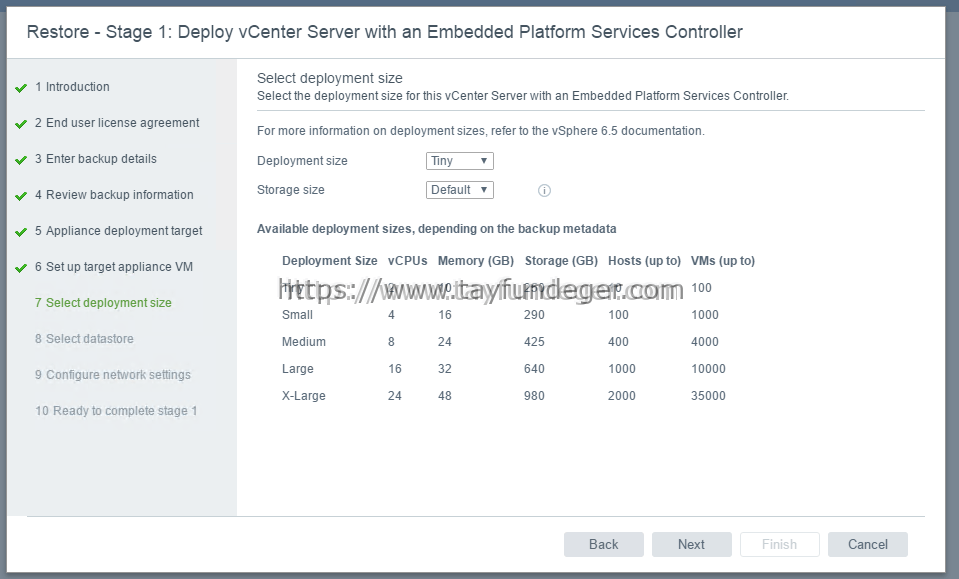Click the Medium deployment size row label

(303, 342)
